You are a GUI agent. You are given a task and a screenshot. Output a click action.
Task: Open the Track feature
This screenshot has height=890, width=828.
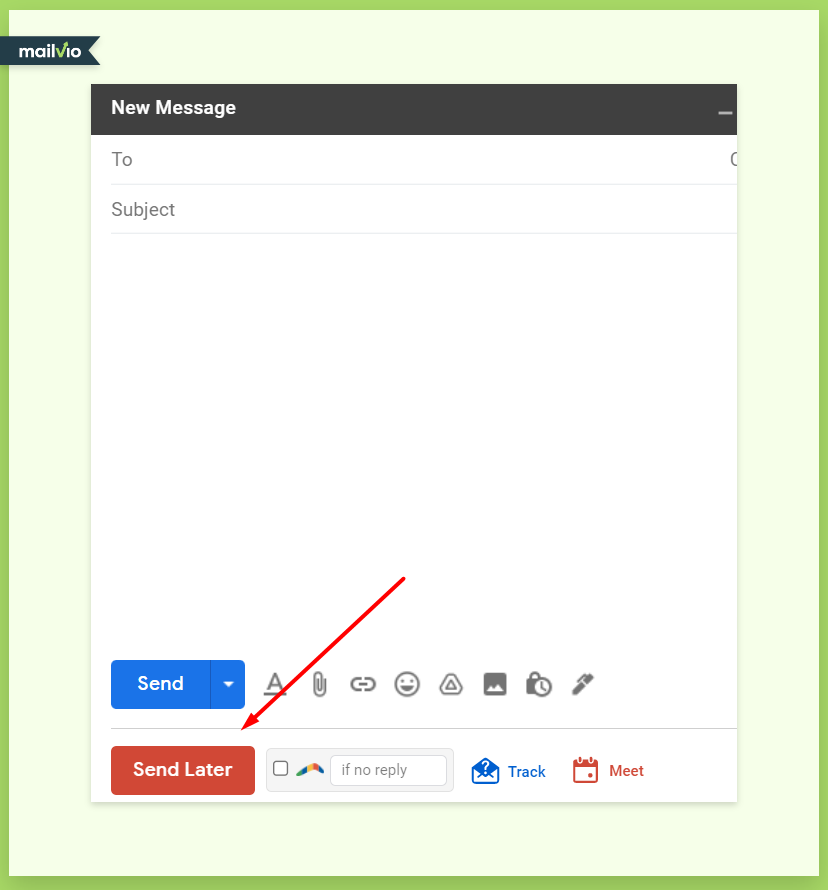509,771
